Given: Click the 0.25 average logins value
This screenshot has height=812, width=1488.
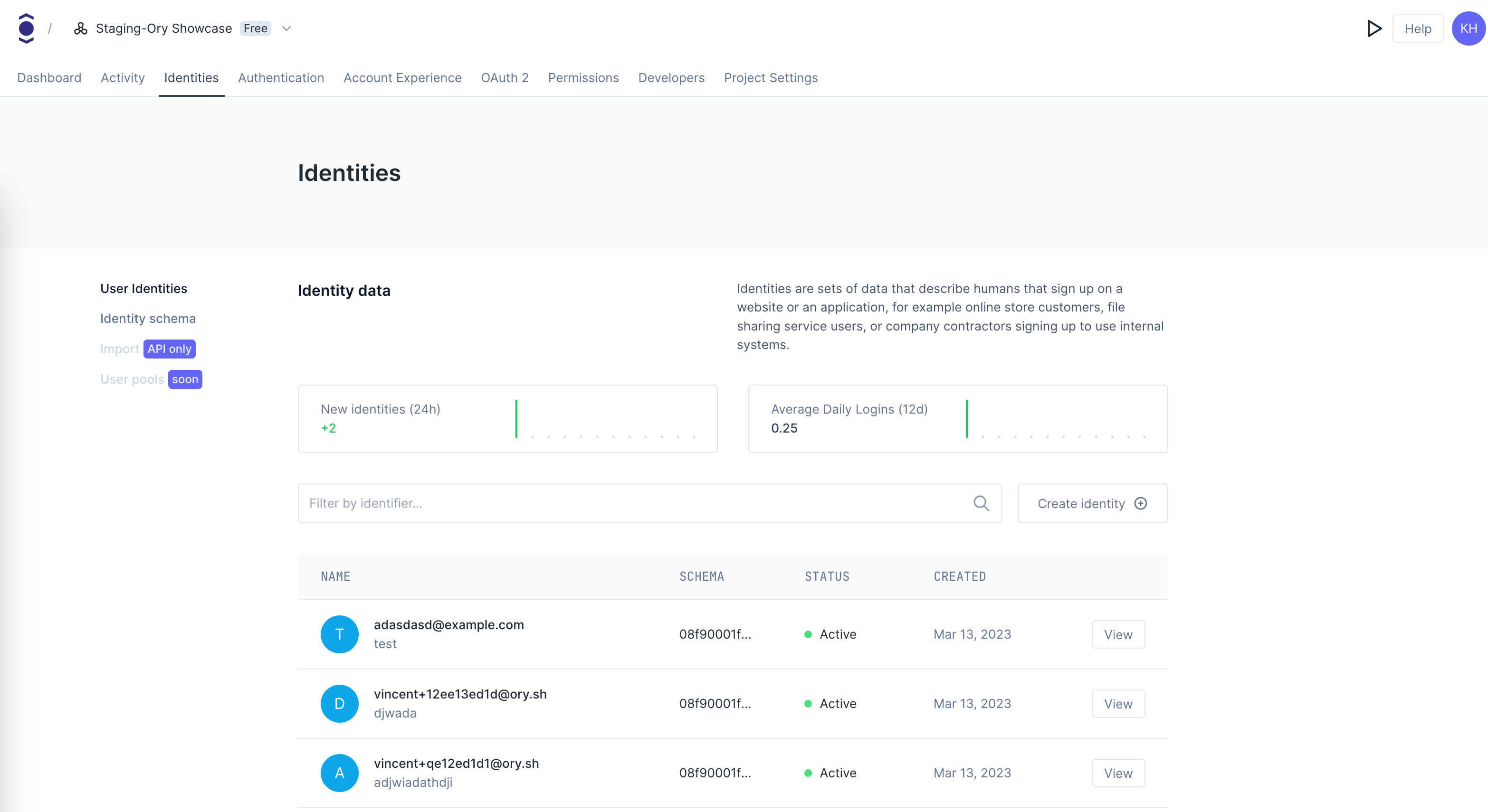Looking at the screenshot, I should pos(784,428).
